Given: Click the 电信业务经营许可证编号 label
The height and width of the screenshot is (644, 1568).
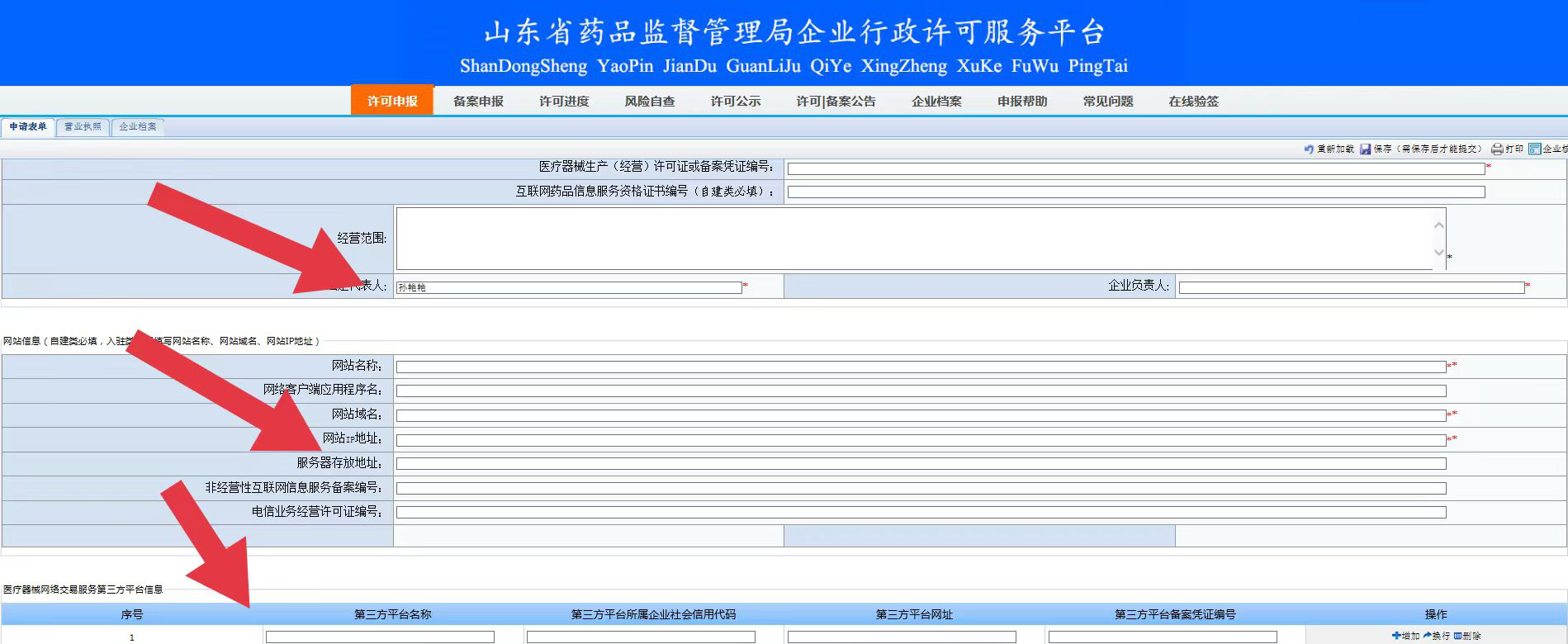Looking at the screenshot, I should (x=317, y=511).
